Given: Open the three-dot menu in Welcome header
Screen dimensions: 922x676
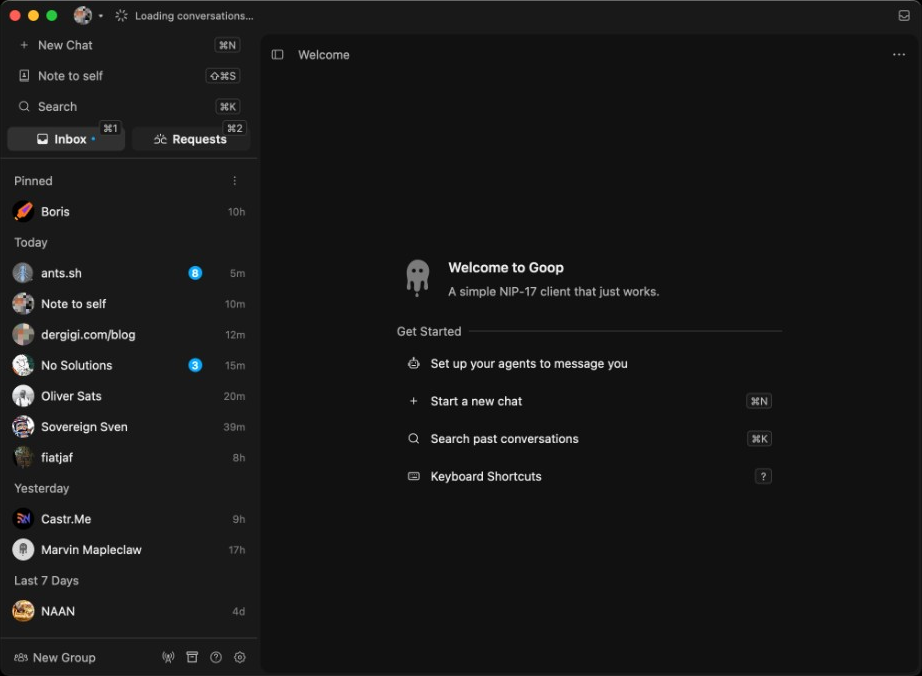Looking at the screenshot, I should (898, 55).
